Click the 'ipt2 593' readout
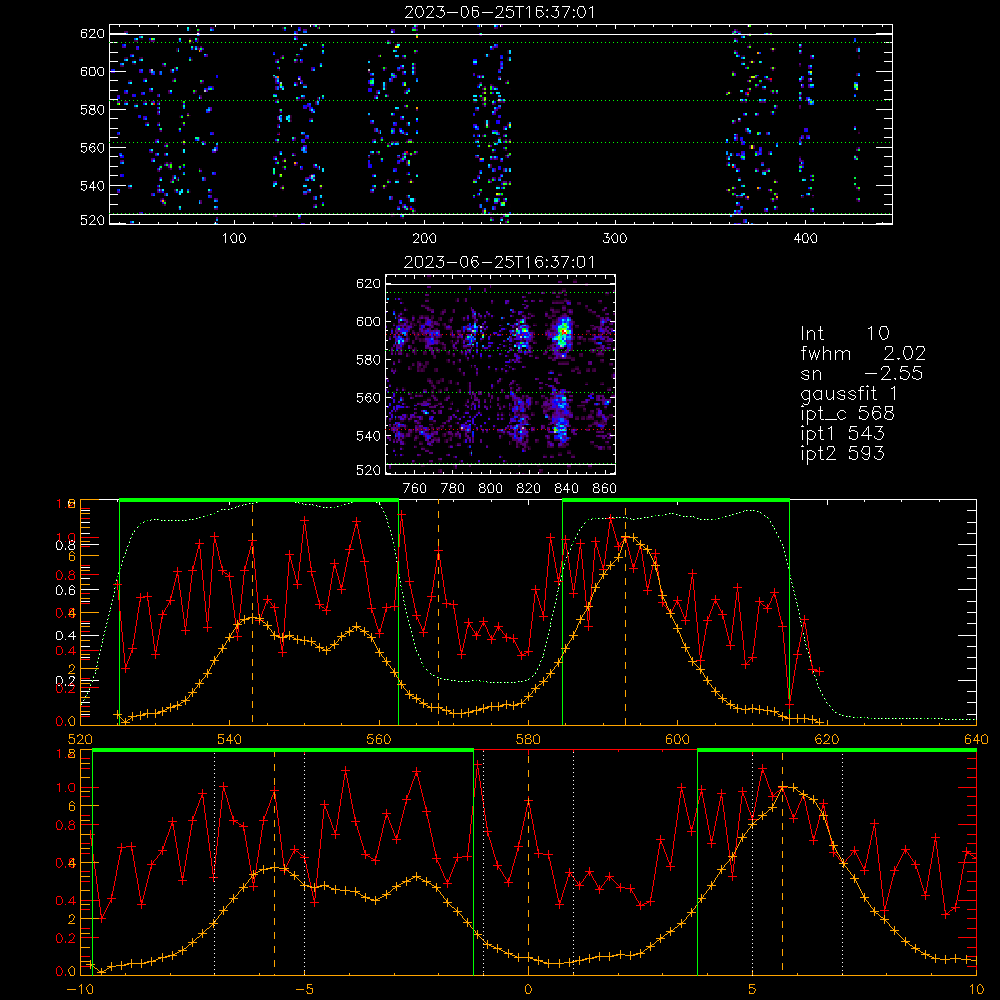Screen dimensions: 1000x1000 pos(842,453)
